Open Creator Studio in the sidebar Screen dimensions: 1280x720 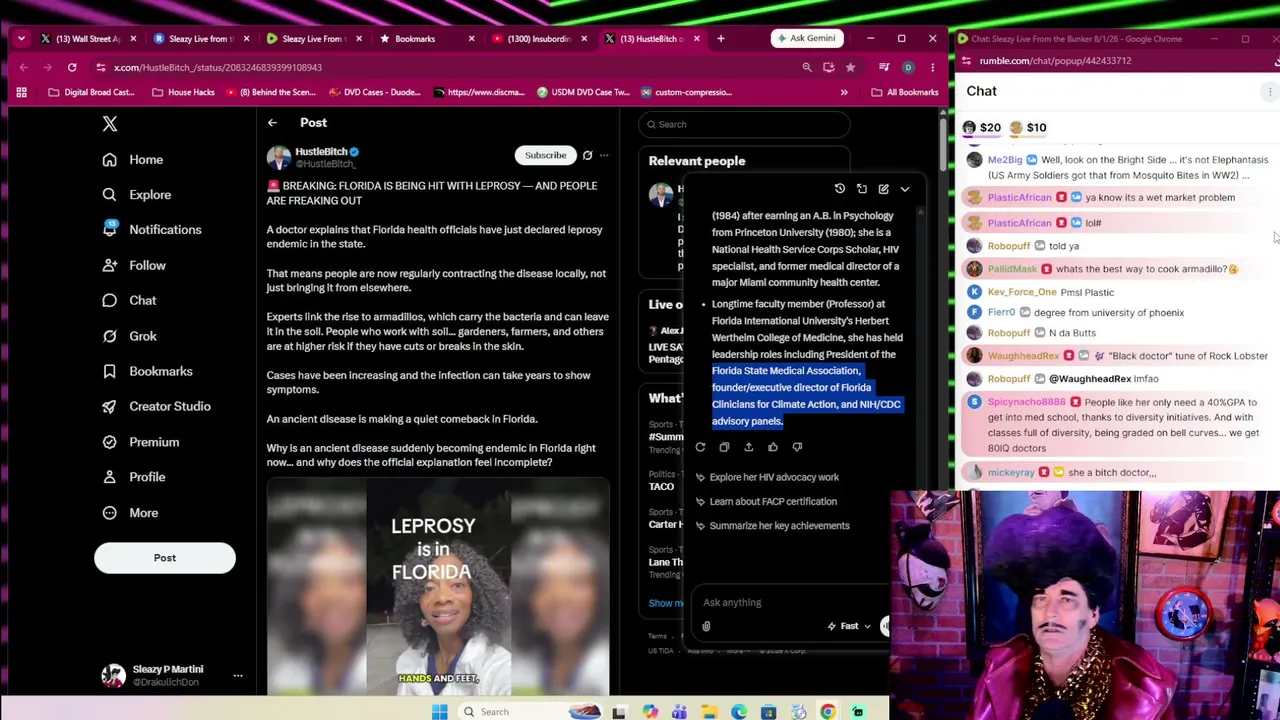click(156, 407)
